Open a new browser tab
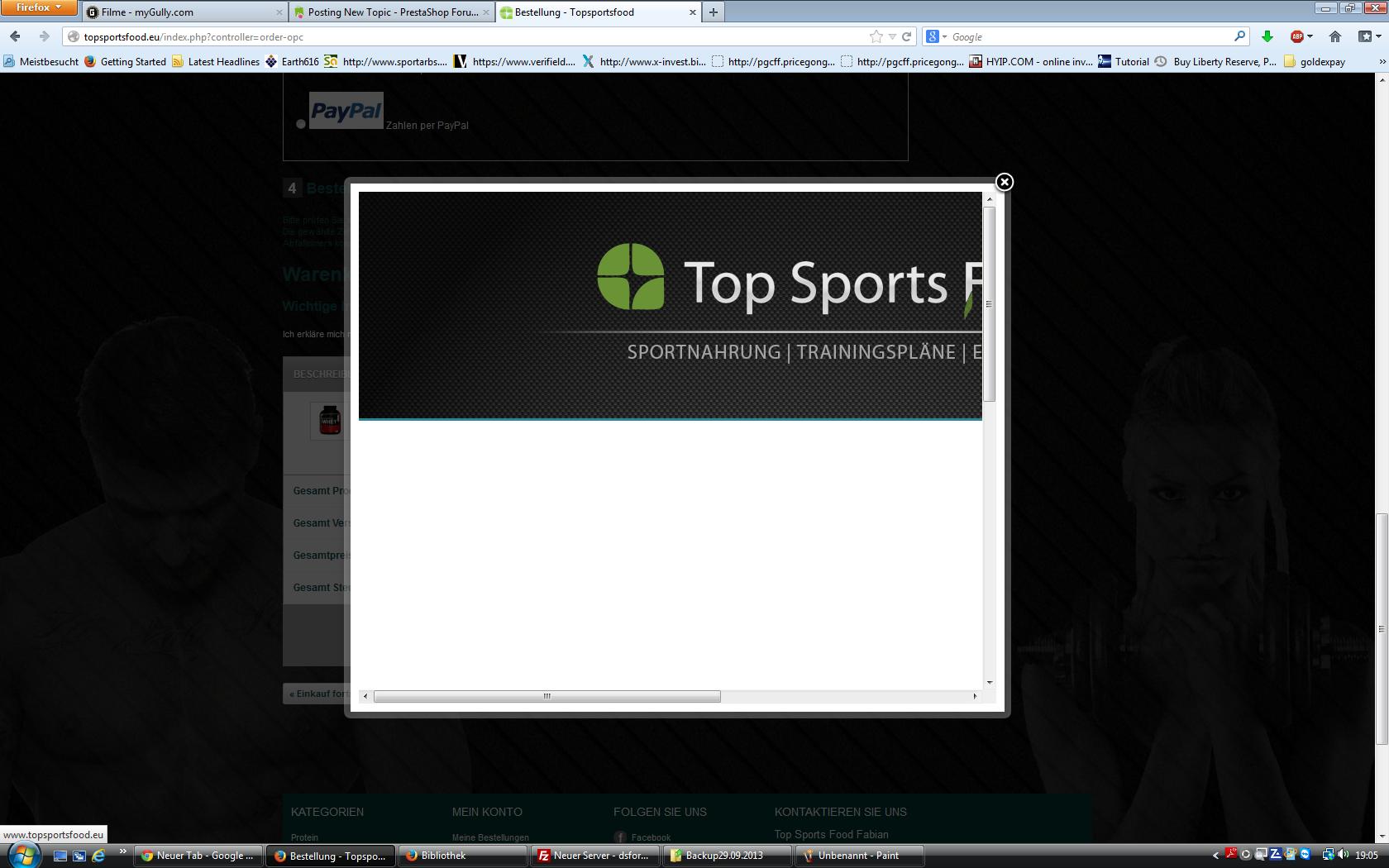The image size is (1389, 868). pos(714,12)
